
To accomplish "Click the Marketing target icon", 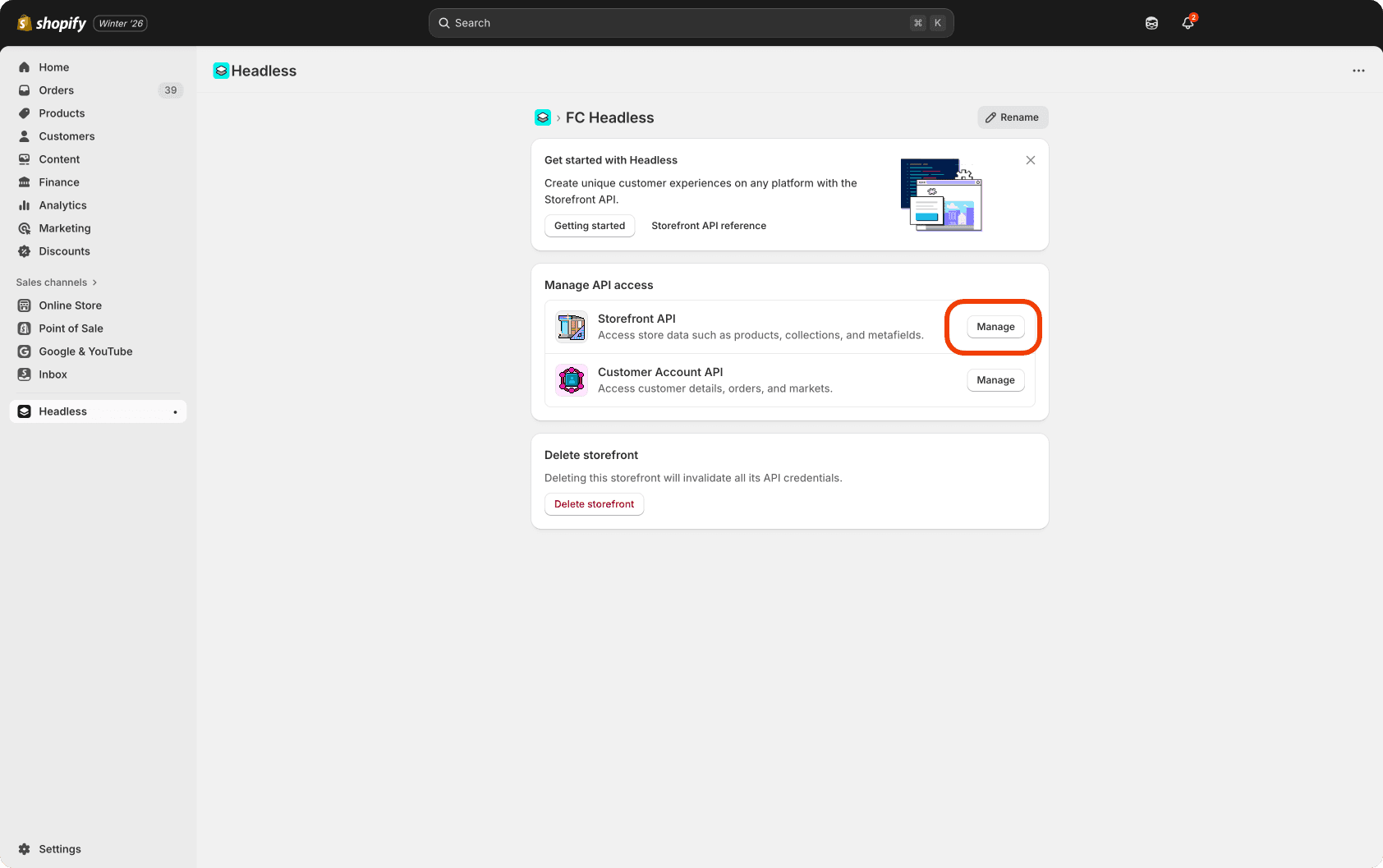I will coord(25,228).
